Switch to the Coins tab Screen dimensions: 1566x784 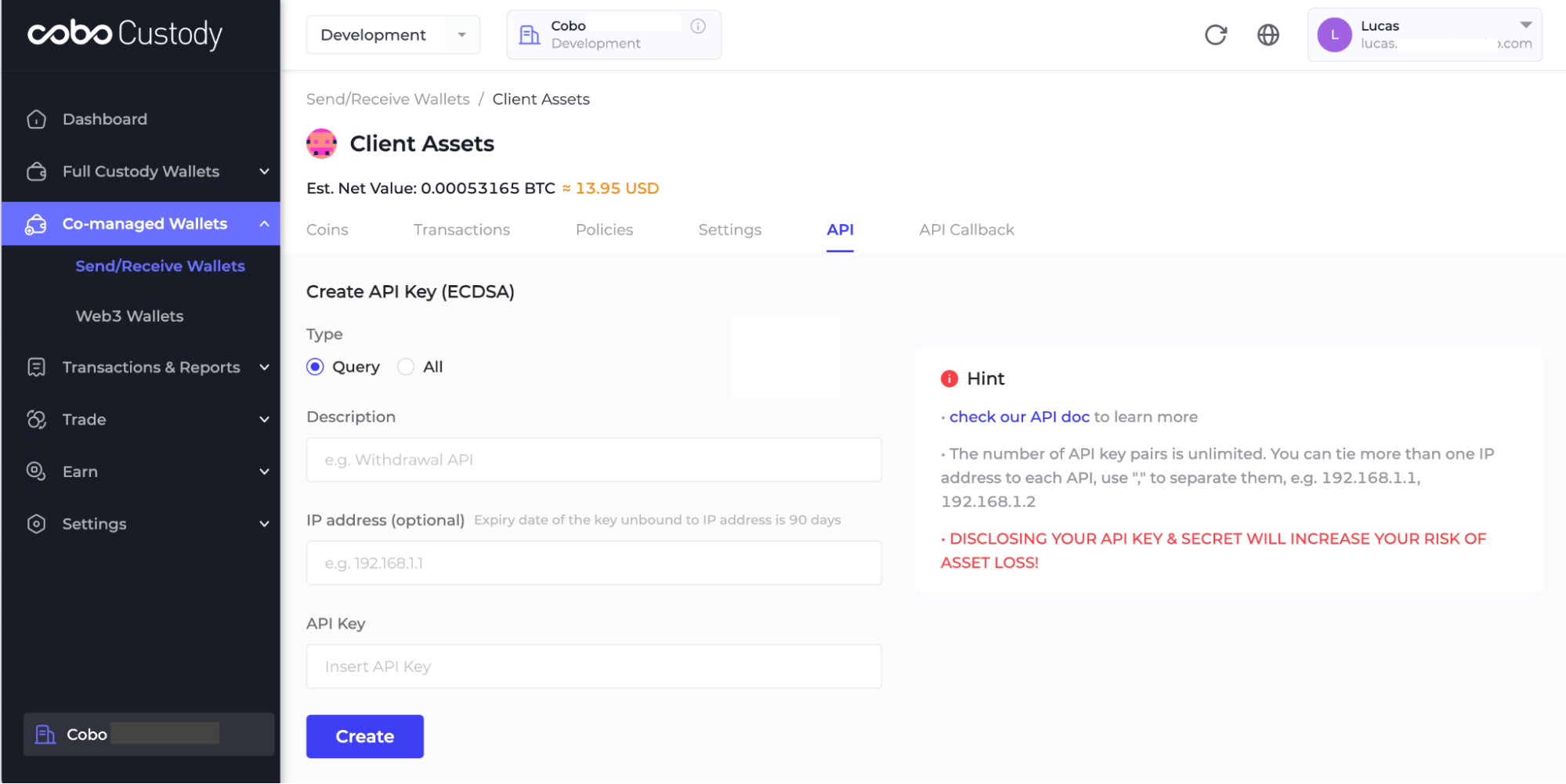point(327,229)
